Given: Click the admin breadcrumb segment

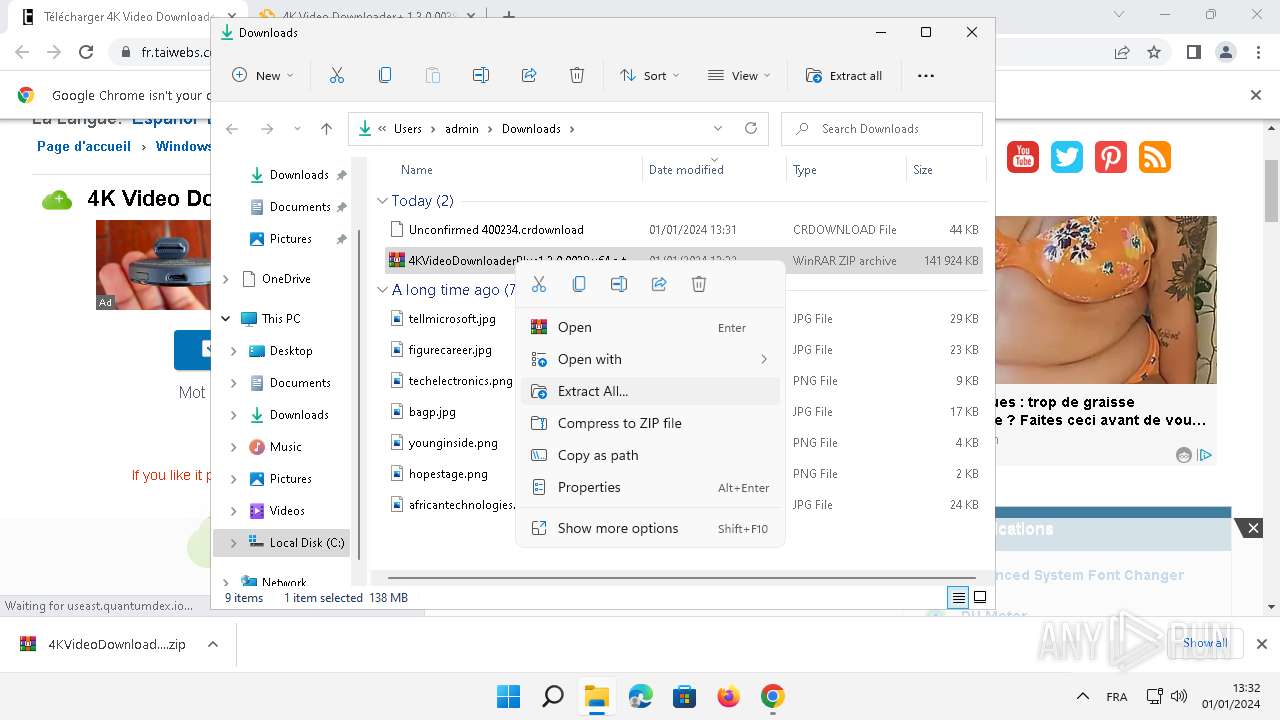Looking at the screenshot, I should click(x=462, y=129).
